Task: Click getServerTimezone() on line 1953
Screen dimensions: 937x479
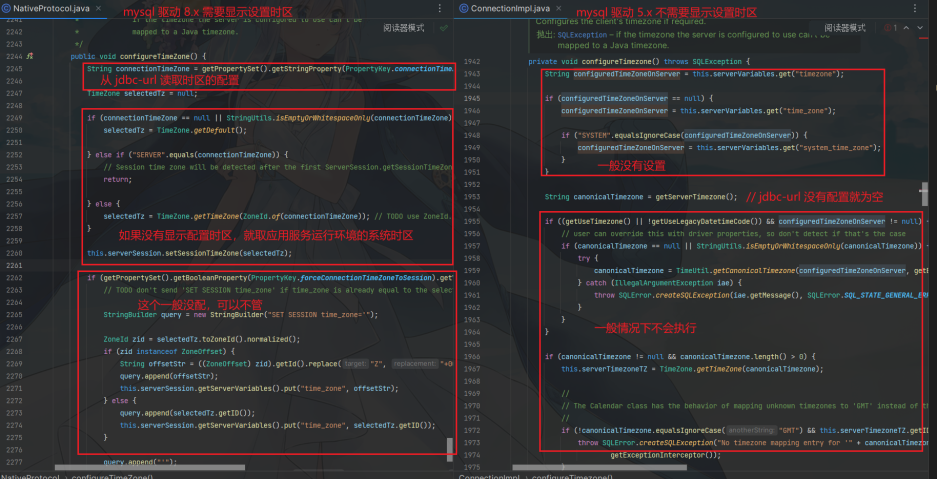Action: click(x=693, y=196)
